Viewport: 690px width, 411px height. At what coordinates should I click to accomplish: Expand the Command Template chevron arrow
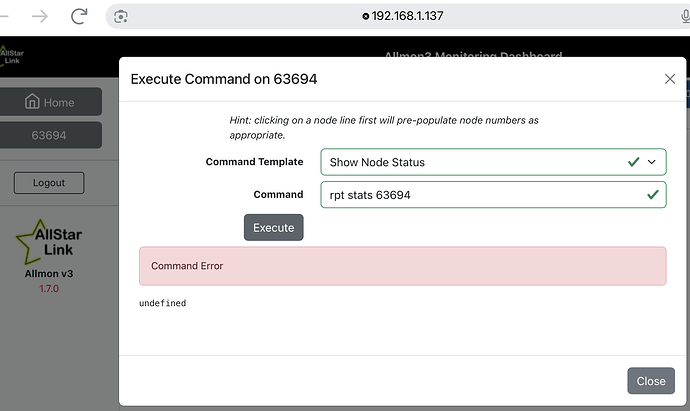click(653, 161)
